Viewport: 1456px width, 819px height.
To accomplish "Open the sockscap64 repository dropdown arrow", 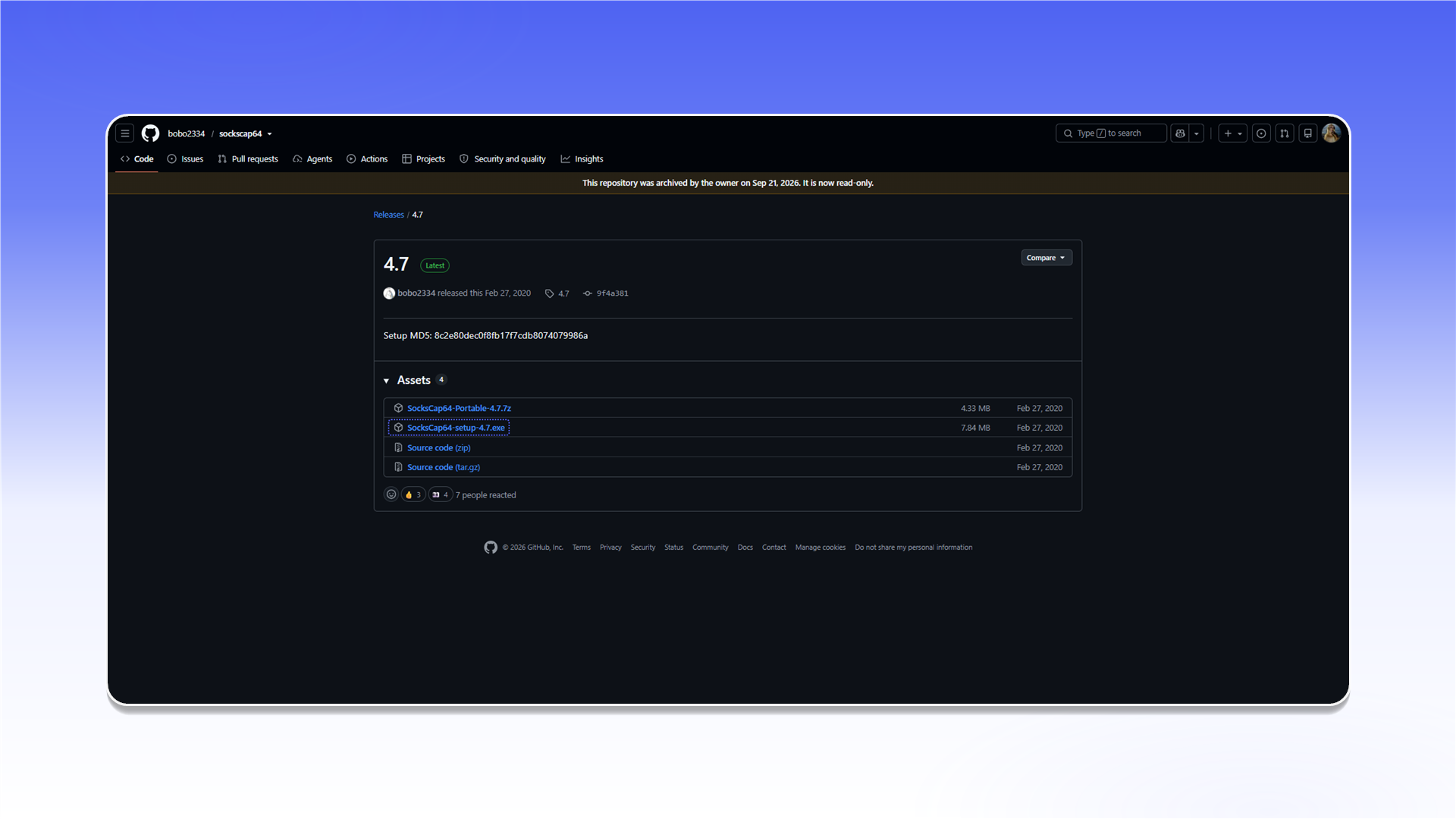I will pyautogui.click(x=269, y=134).
